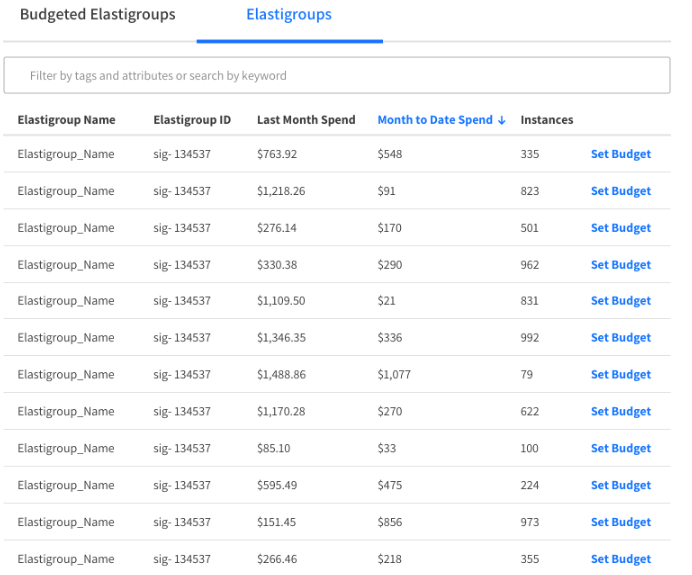The width and height of the screenshot is (692, 575).
Task: Set Budget for the row with 973 instances
Action: pos(620,522)
